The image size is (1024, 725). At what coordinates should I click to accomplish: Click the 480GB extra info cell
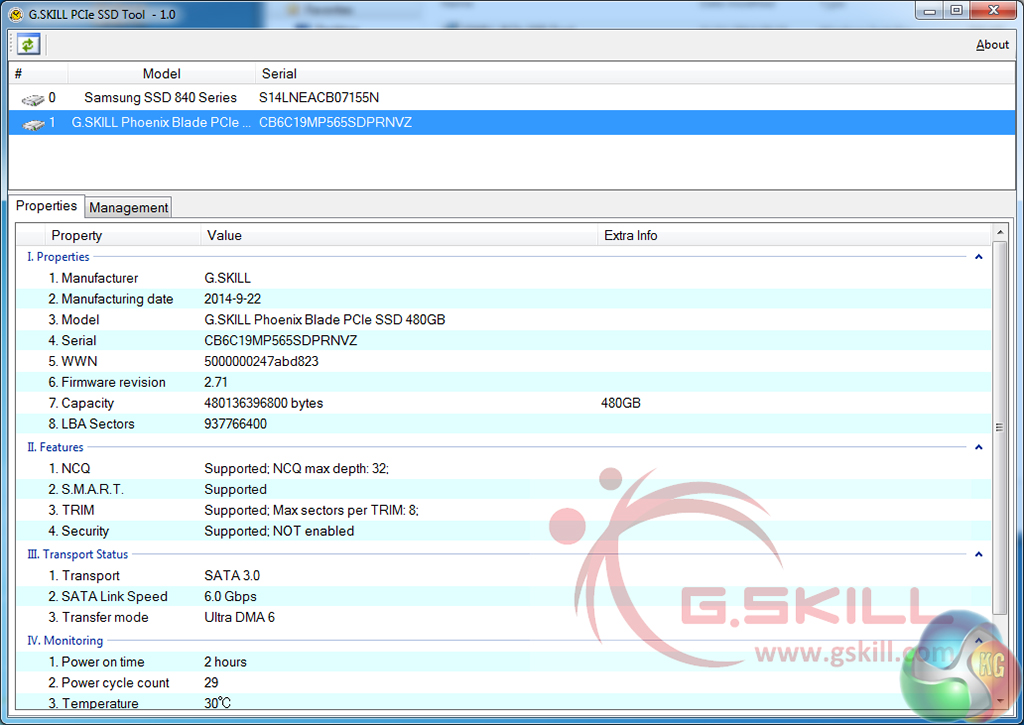620,404
